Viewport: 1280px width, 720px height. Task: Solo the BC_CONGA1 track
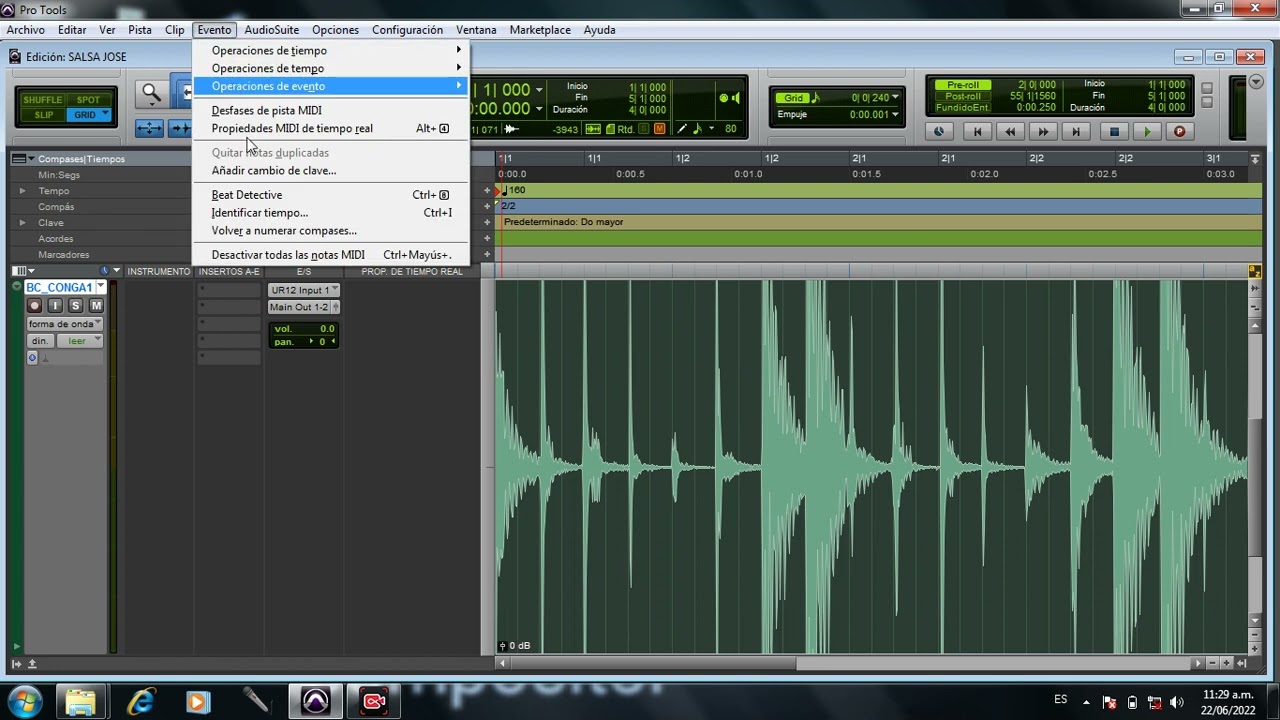click(x=76, y=306)
